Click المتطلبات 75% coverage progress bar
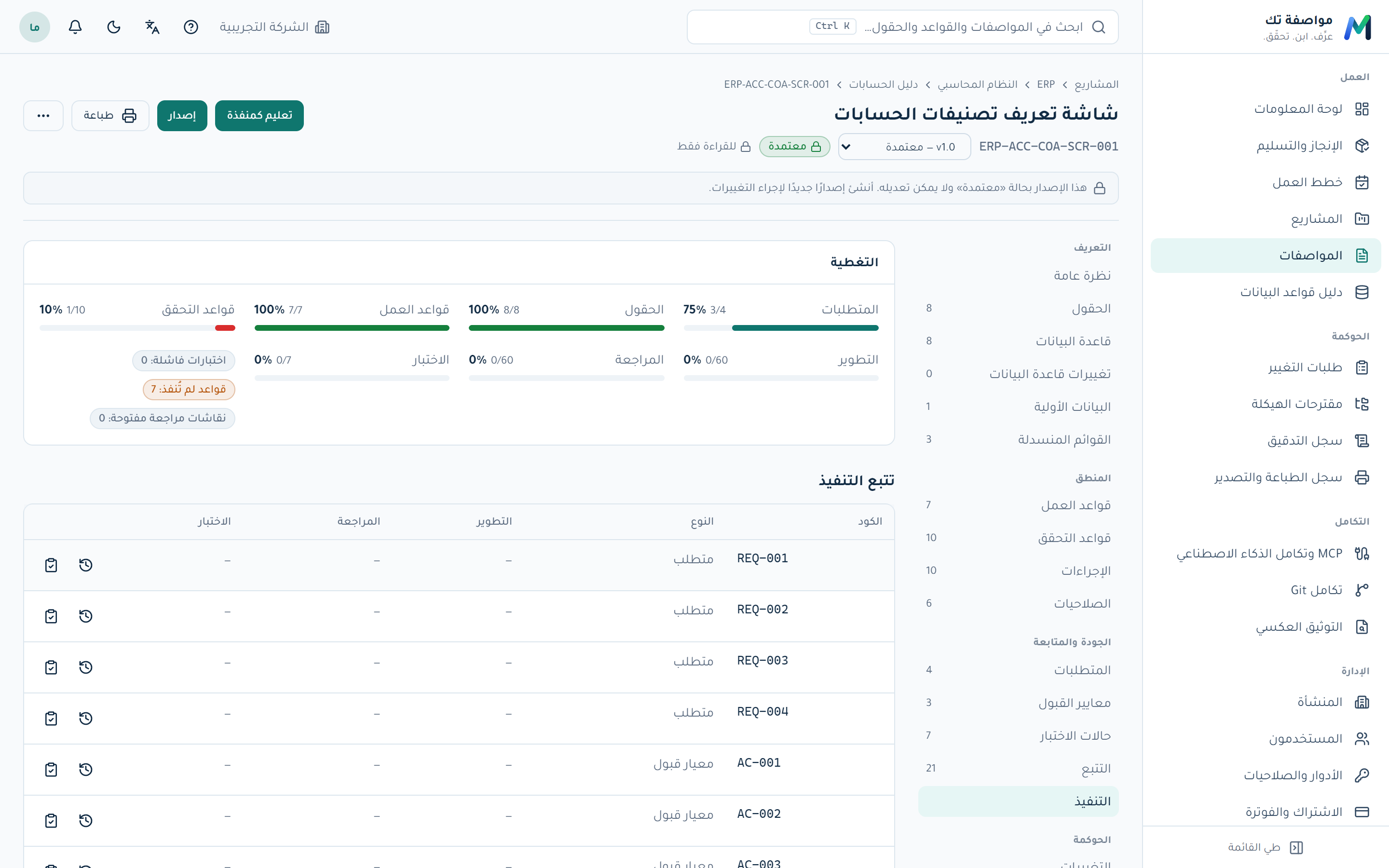Image resolution: width=1389 pixels, height=868 pixels. 781,328
